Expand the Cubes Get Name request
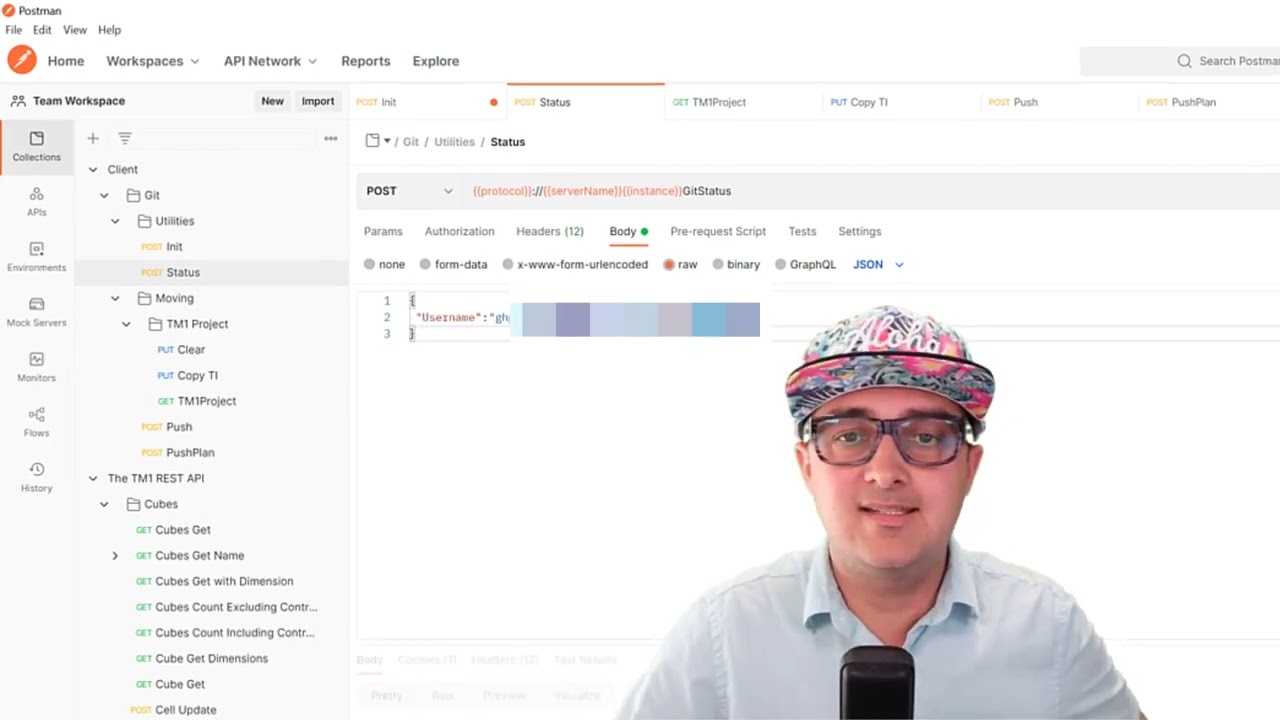This screenshot has width=1280, height=720. click(x=115, y=556)
